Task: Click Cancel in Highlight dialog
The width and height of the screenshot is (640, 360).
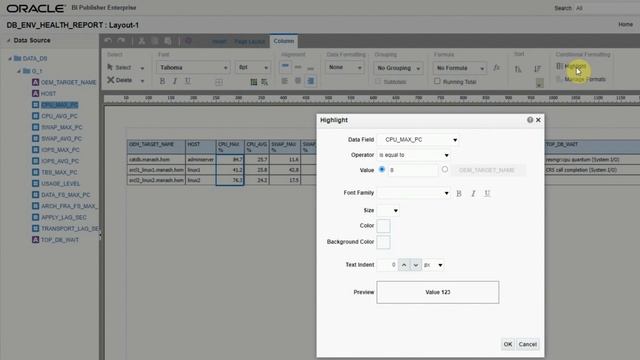Action: click(x=528, y=344)
